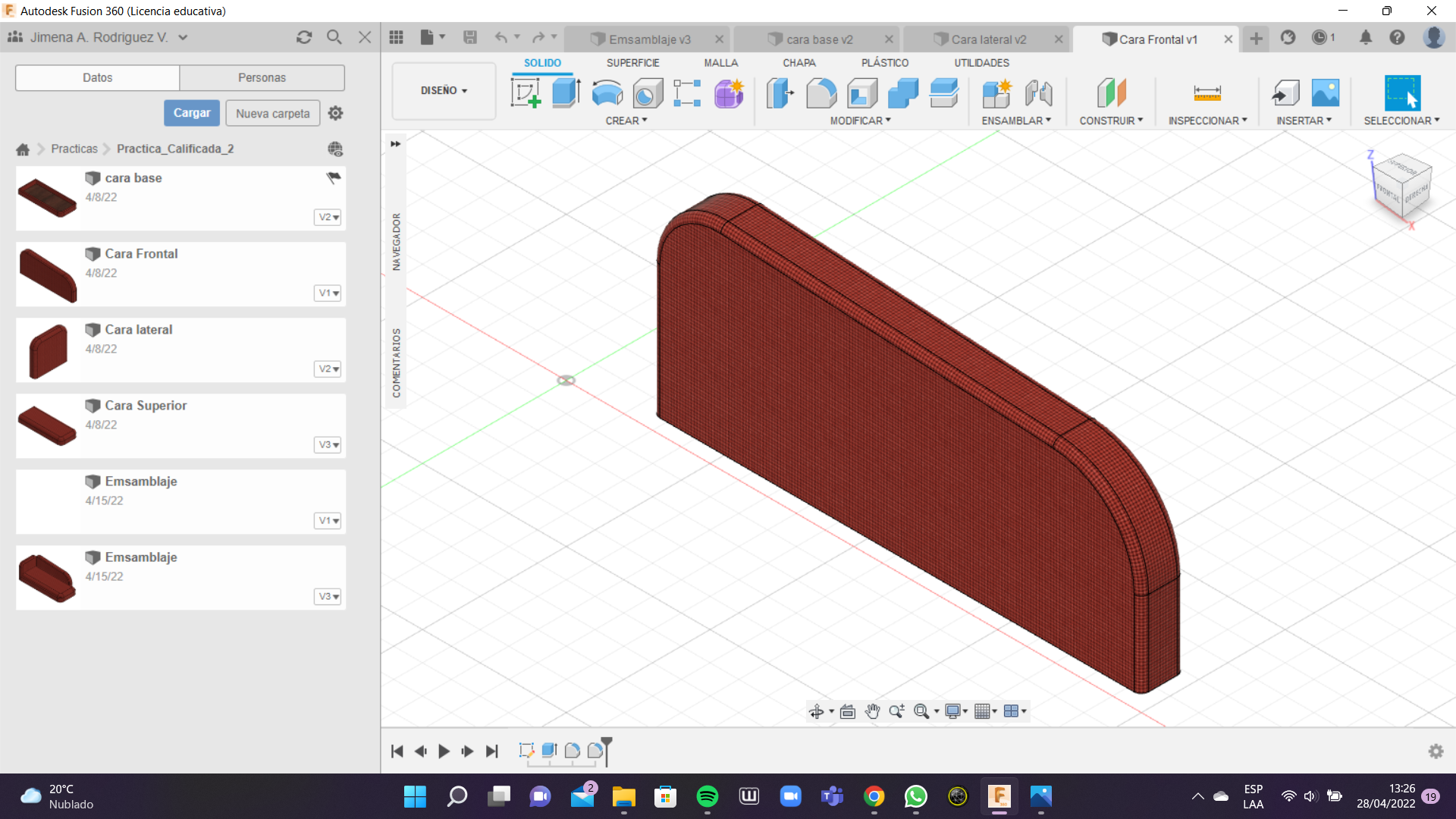
Task: Open the Practicas breadcrumb link
Action: point(74,149)
